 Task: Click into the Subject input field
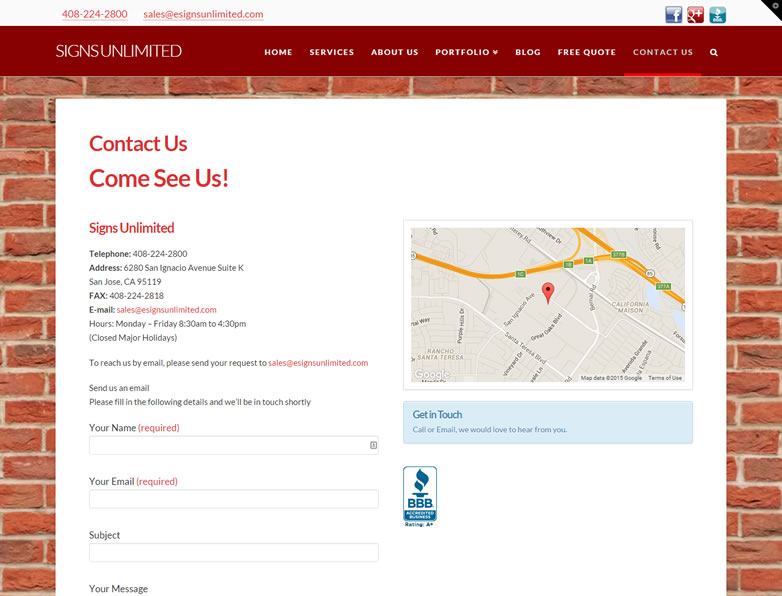233,552
